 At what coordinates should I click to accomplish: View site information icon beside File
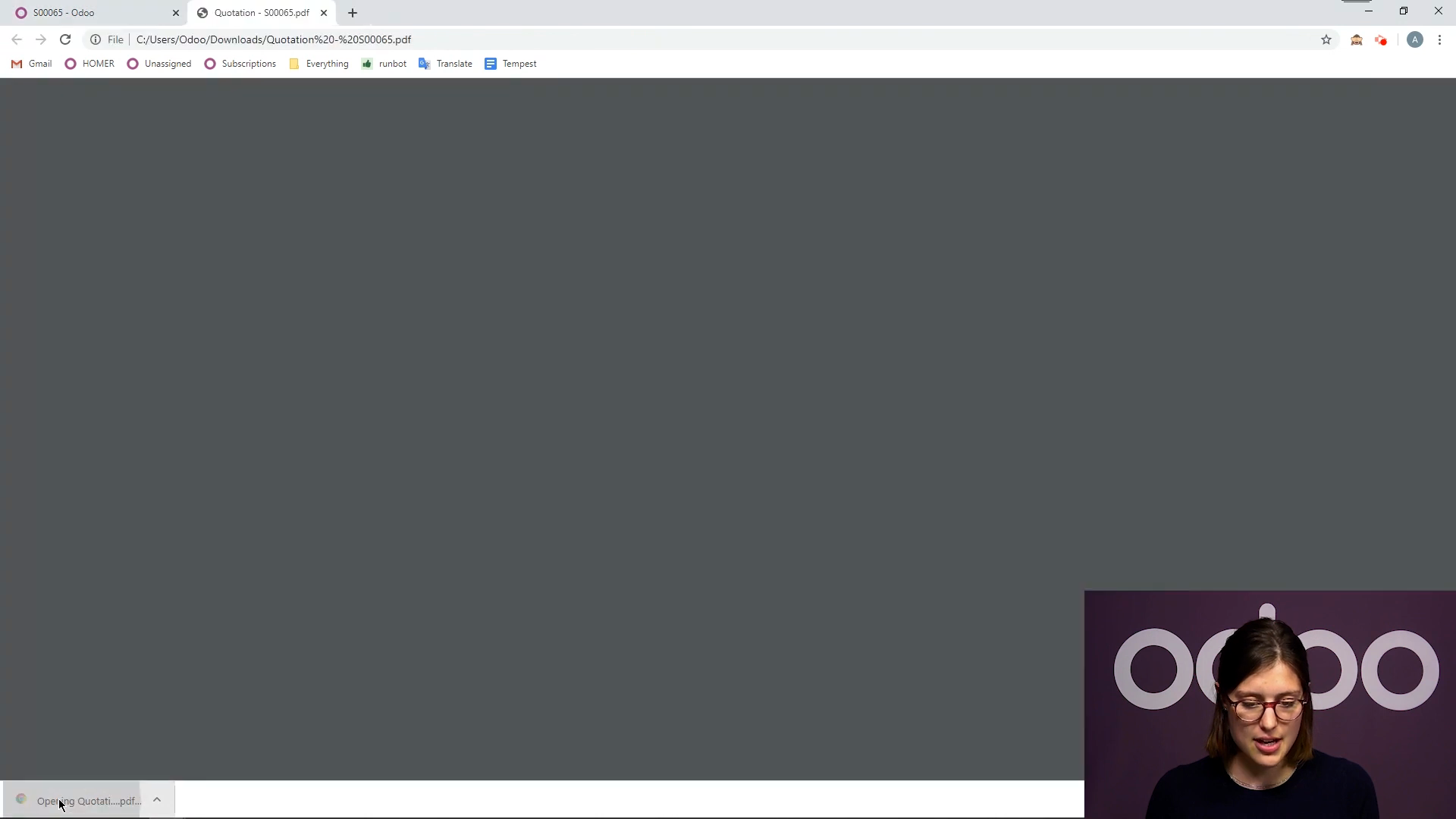[96, 39]
